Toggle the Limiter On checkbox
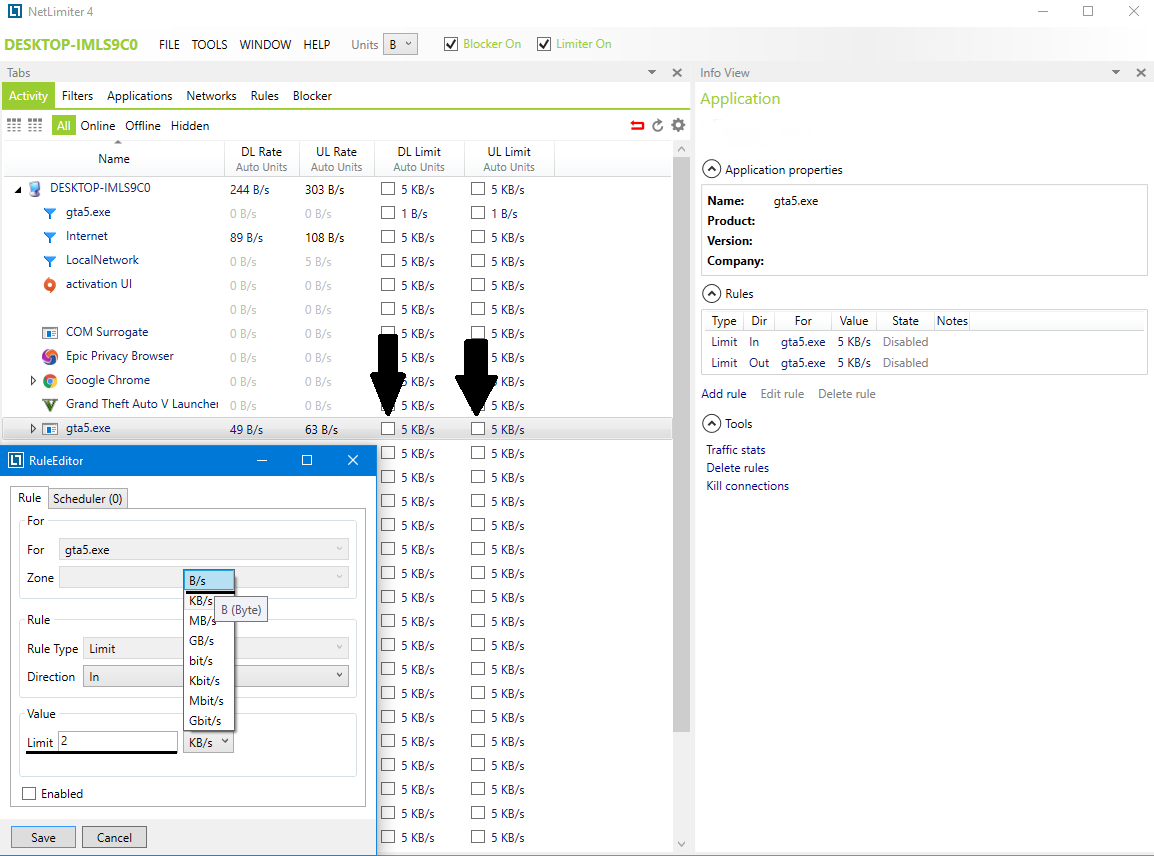The image size is (1154, 856). pyautogui.click(x=544, y=44)
